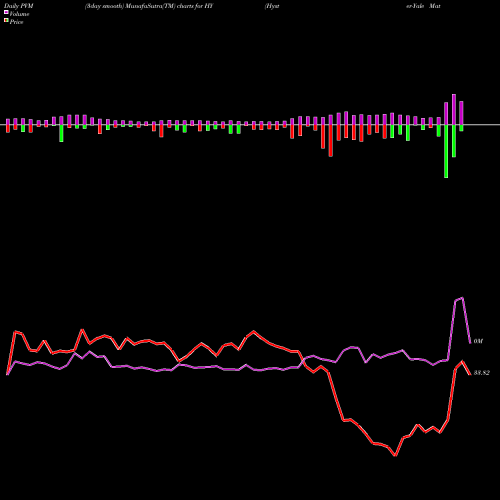This screenshot has height=500, width=500.
Task: Click the tallest purple volume bar
Action: [454, 110]
